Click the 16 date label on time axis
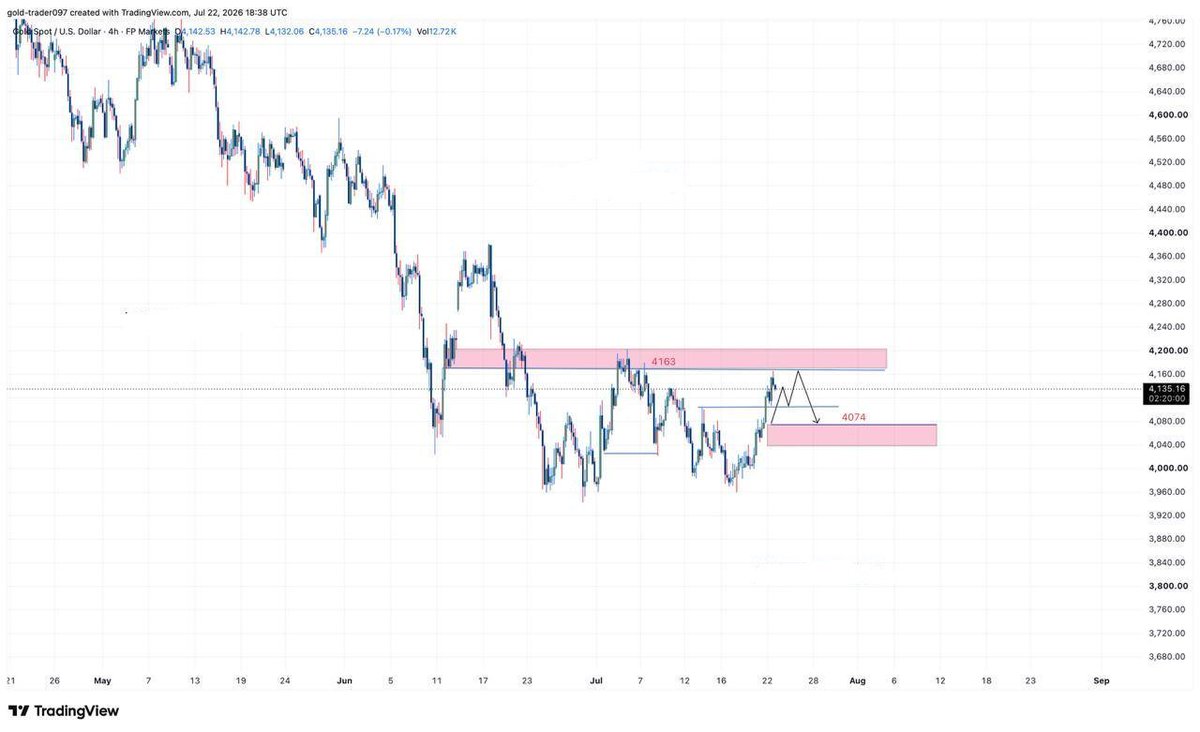Screen dimensions: 1200x732 pyautogui.click(x=721, y=681)
